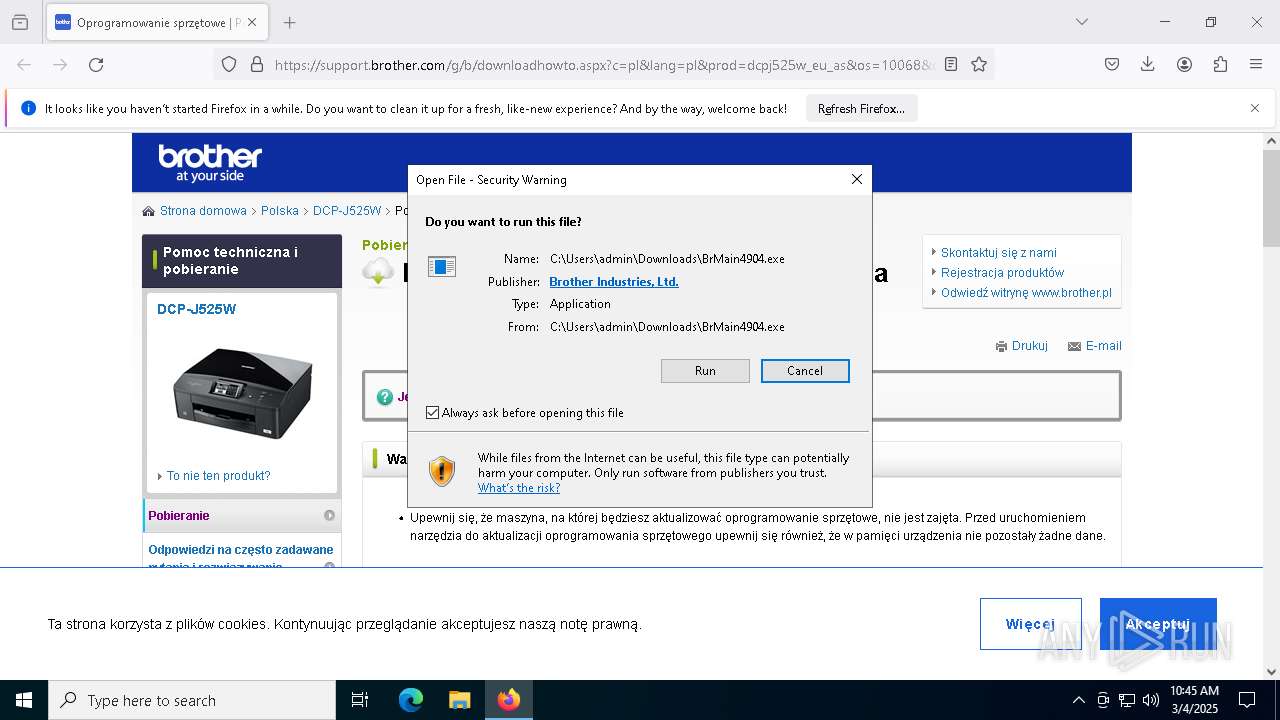This screenshot has width=1280, height=720.
Task: Open the Firefox downloads panel icon
Action: tap(1148, 64)
